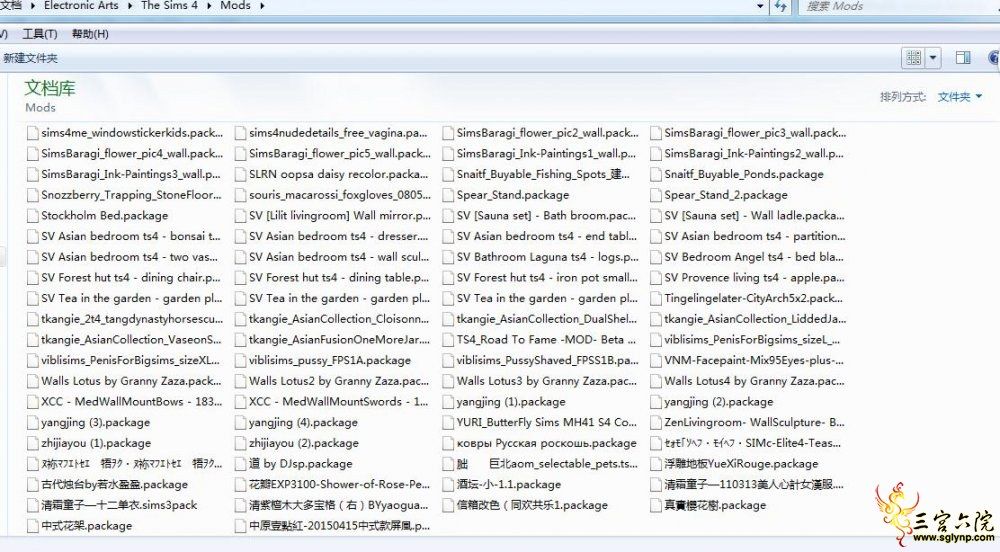Select file icon of SLRN oopsa daisy recolor

[x=240, y=175]
